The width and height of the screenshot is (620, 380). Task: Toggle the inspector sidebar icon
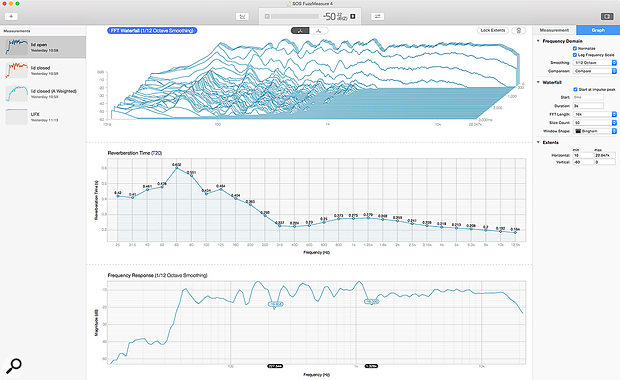click(607, 16)
